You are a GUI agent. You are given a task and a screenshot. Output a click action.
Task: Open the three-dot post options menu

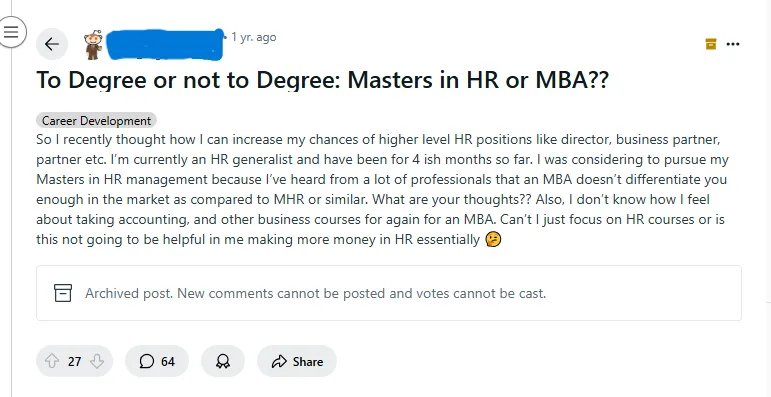[x=733, y=44]
